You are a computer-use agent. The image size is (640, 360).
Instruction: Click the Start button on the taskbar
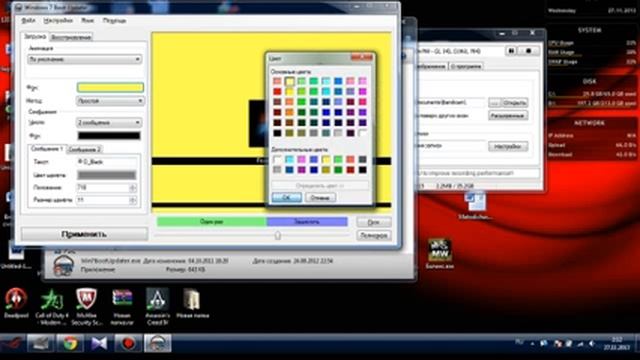pyautogui.click(x=11, y=344)
